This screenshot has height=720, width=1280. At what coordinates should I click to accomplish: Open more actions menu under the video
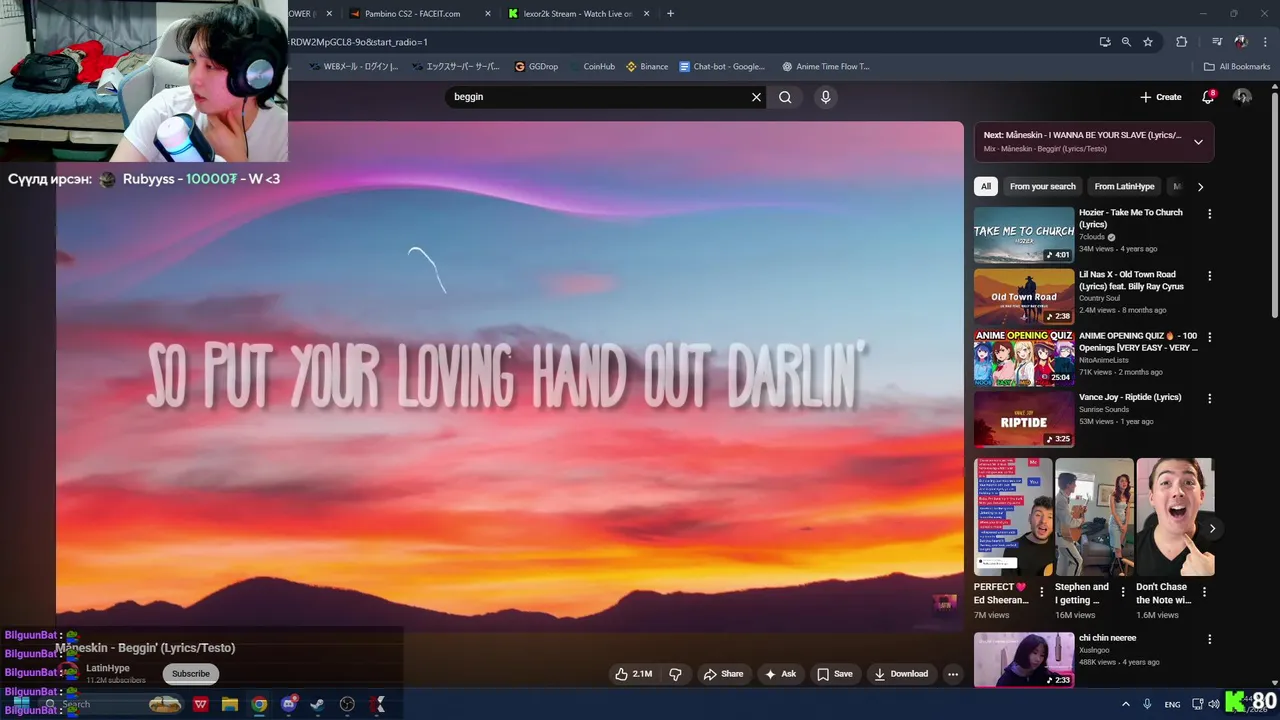tap(953, 674)
